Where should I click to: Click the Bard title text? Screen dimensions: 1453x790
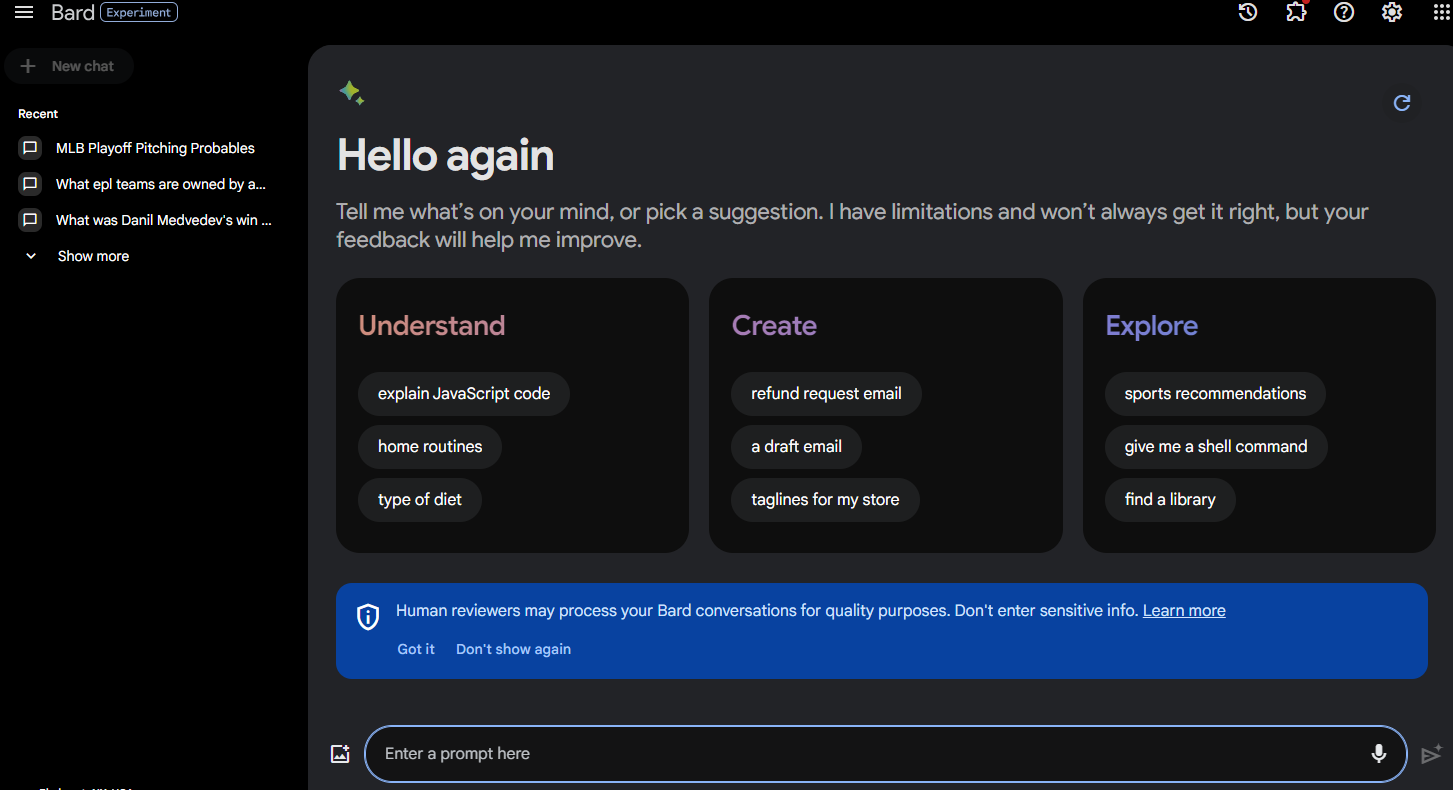point(73,13)
